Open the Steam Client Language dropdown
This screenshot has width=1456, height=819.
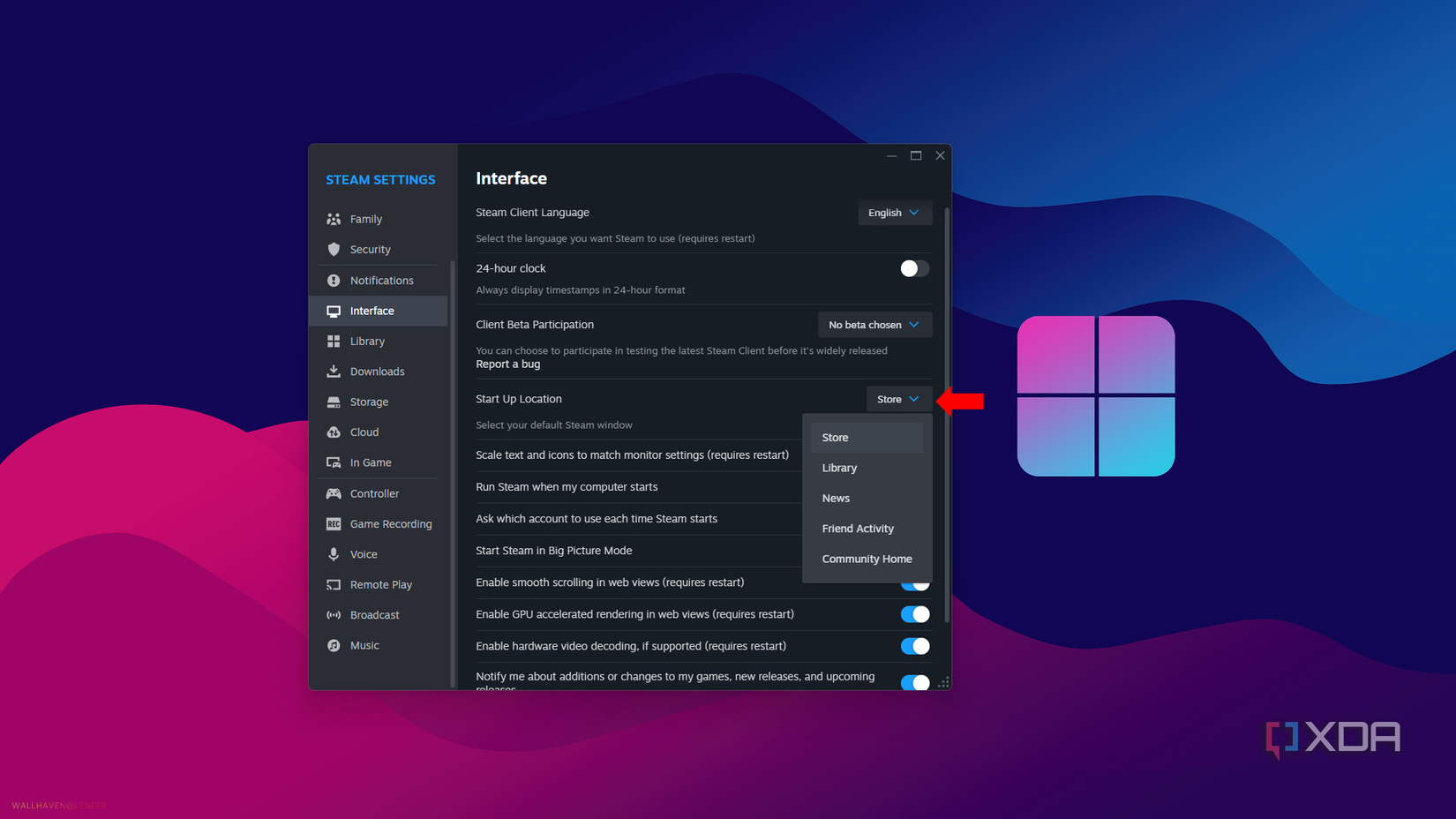894,213
